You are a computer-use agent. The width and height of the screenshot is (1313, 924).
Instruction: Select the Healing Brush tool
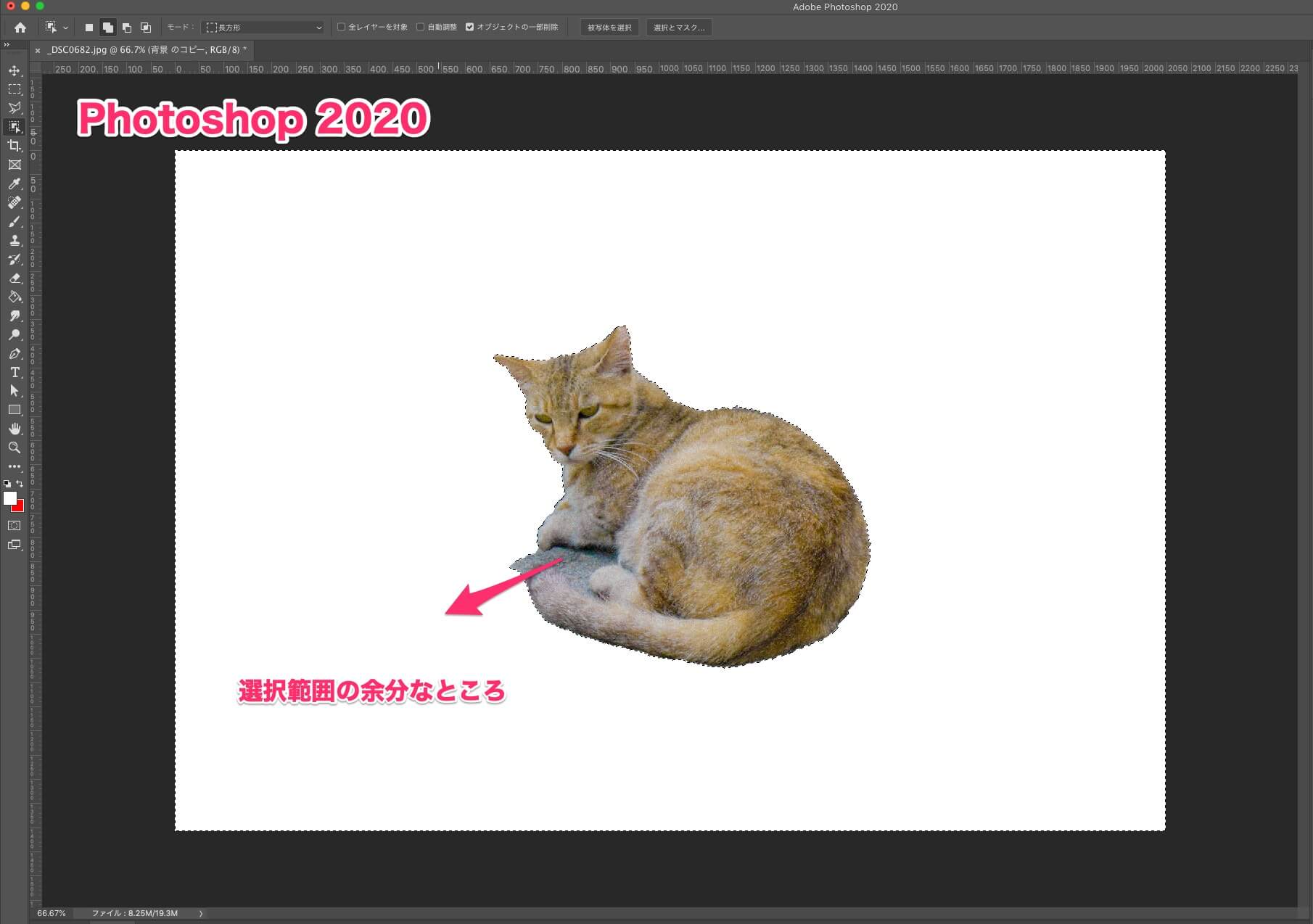15,202
